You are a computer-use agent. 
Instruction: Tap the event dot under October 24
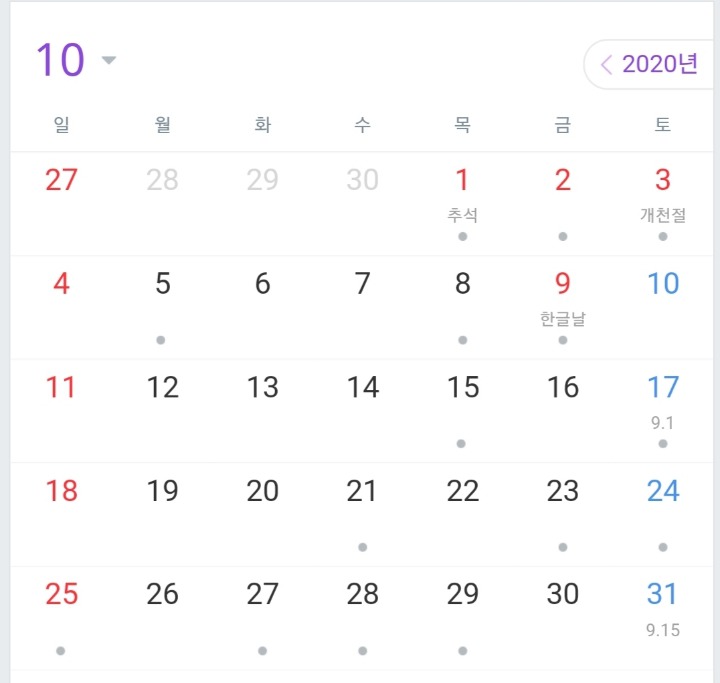(662, 547)
